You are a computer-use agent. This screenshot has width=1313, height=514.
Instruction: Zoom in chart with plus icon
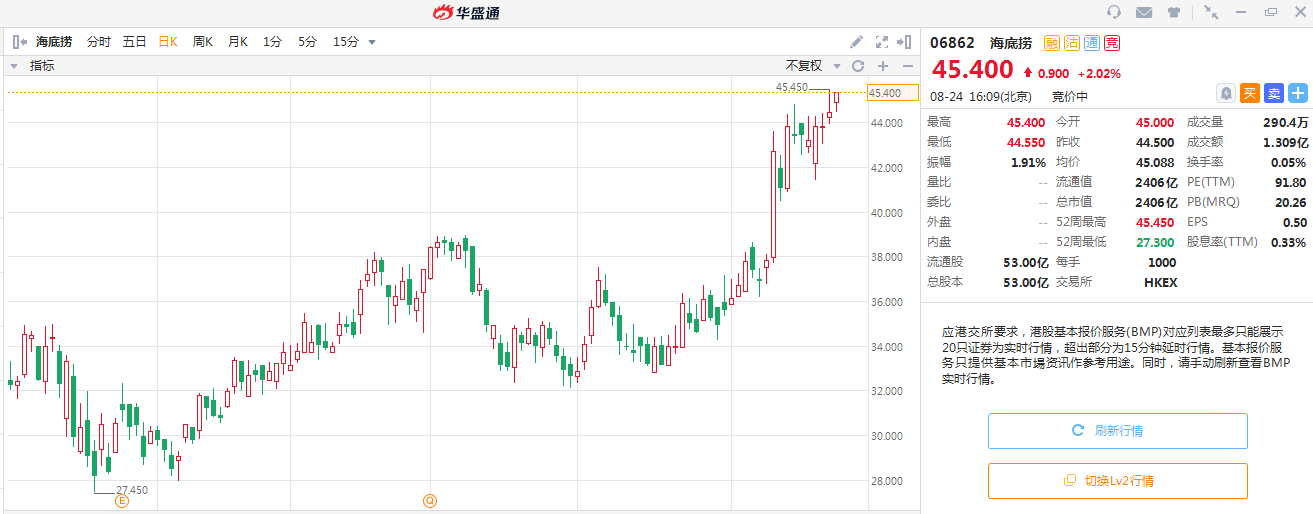882,66
